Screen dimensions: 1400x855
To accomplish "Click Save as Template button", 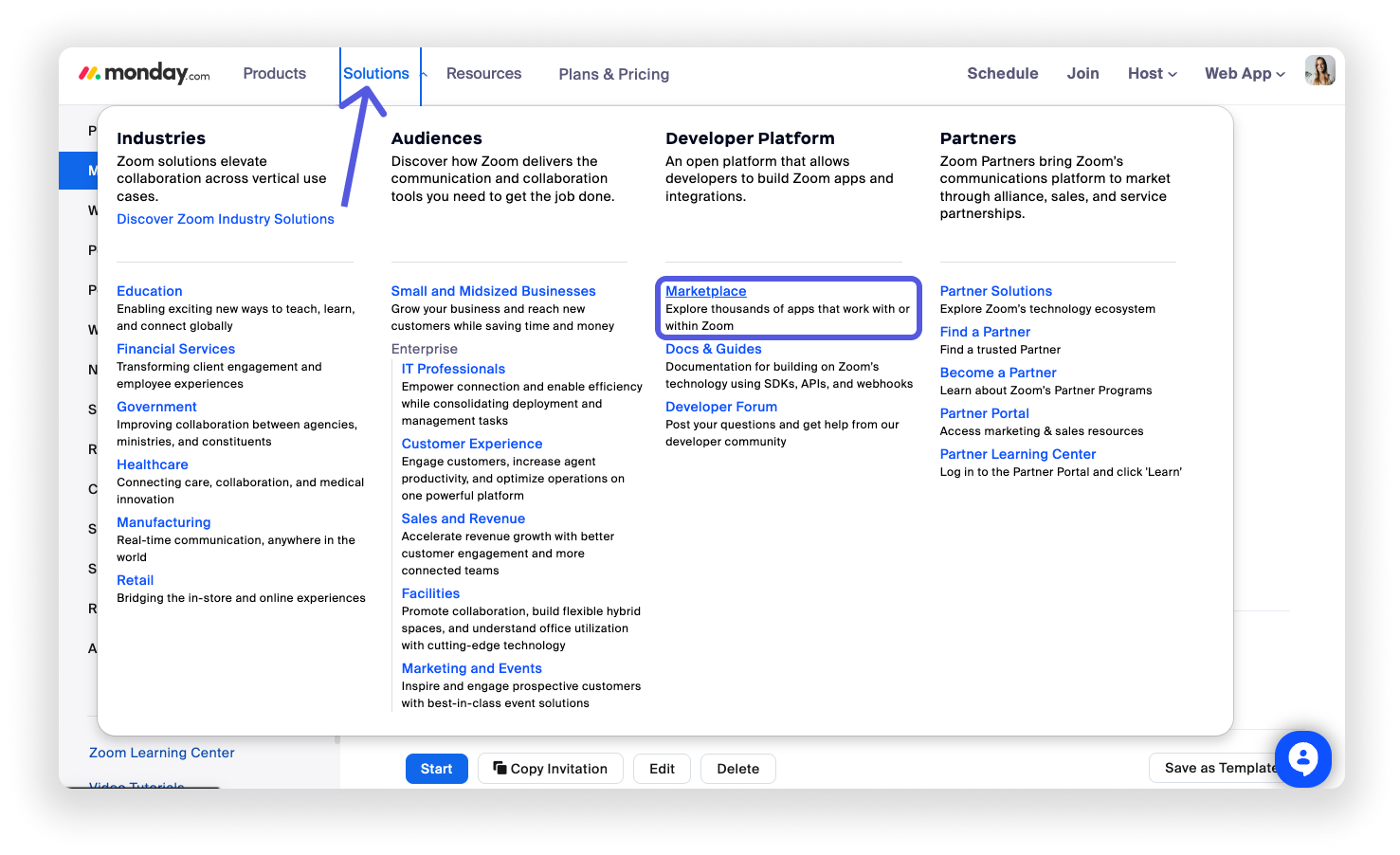I will (x=1219, y=768).
